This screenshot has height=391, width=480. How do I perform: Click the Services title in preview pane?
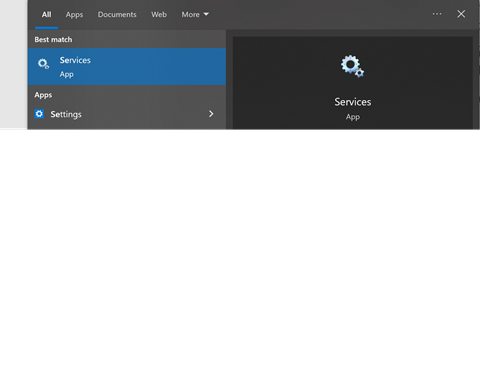click(x=353, y=102)
